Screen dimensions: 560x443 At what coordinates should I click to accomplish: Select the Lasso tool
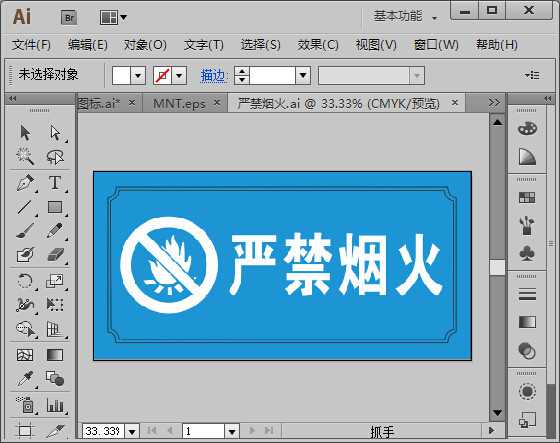[x=55, y=156]
